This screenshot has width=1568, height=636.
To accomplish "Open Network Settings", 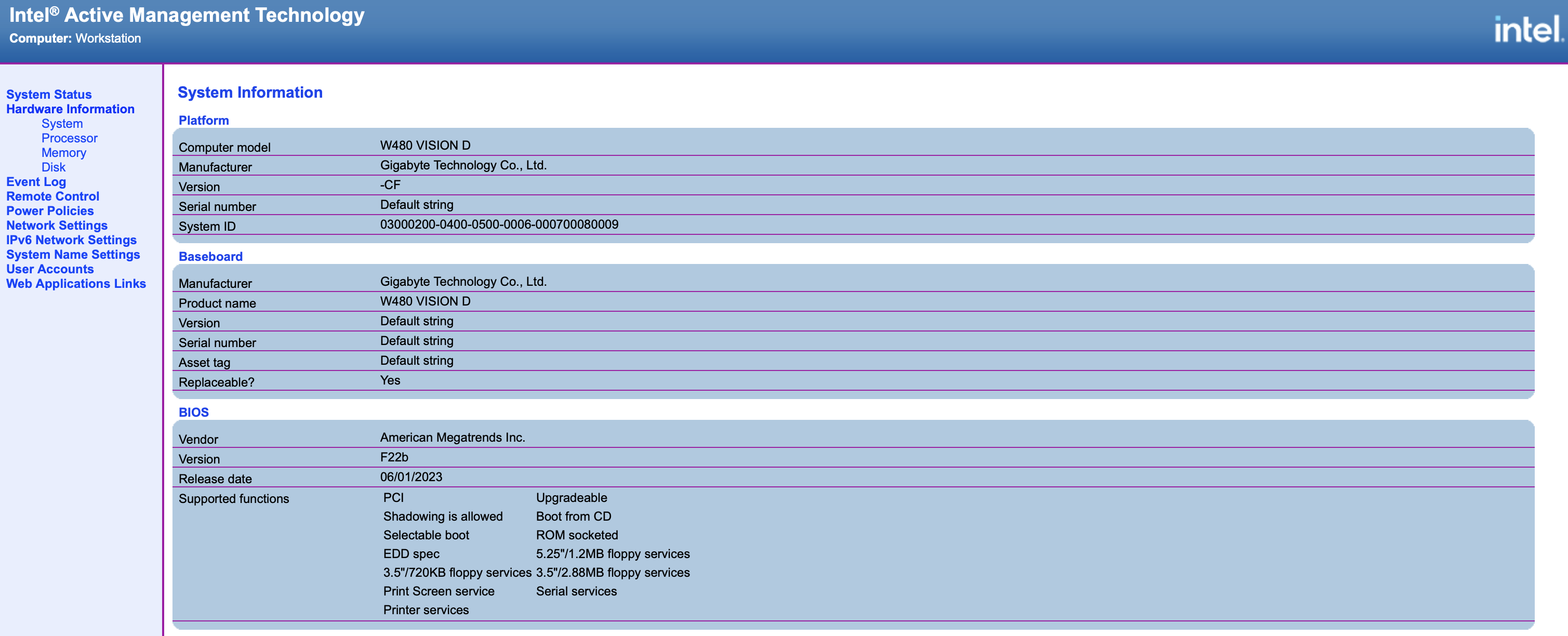I will (x=57, y=225).
